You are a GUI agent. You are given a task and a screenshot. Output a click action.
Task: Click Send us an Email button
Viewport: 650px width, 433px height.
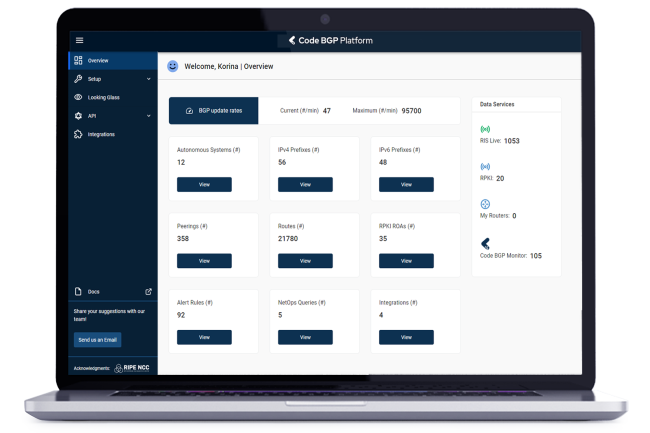pyautogui.click(x=98, y=340)
